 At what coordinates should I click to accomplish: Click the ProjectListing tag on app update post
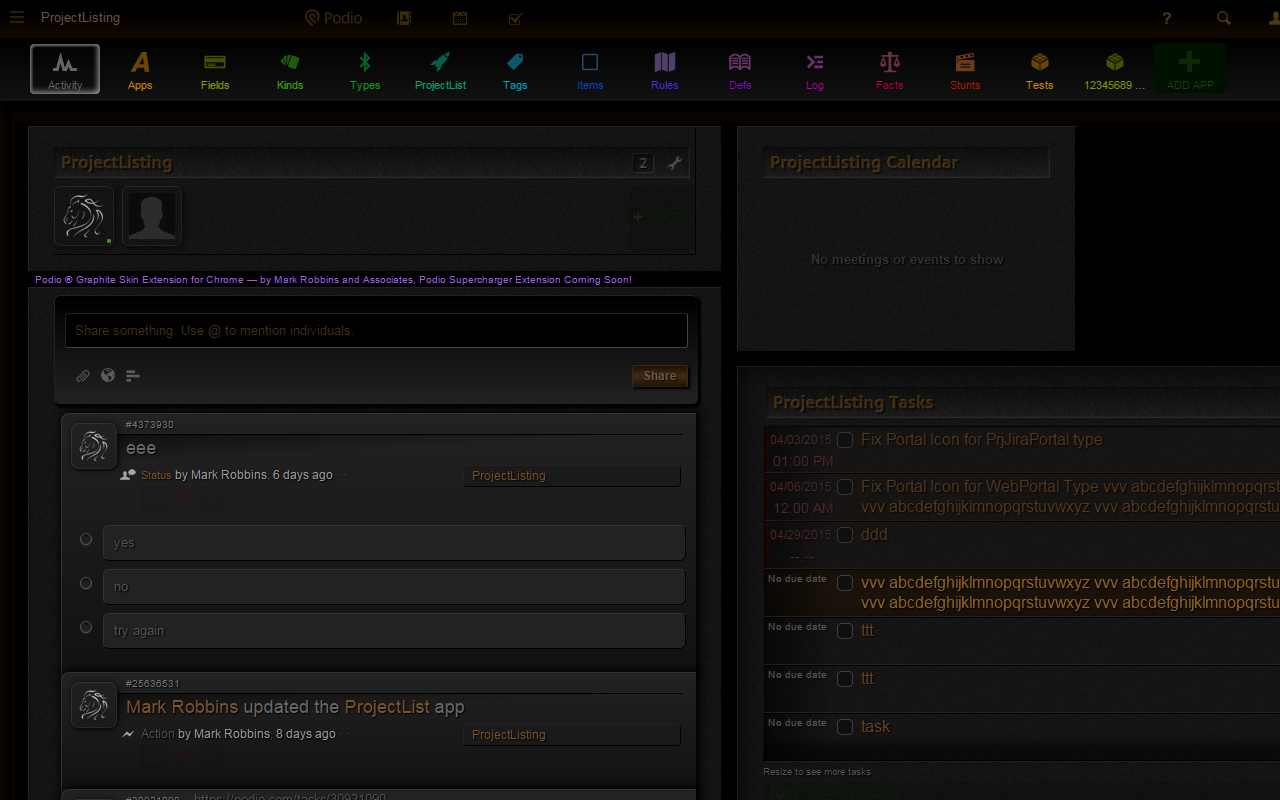tap(572, 735)
